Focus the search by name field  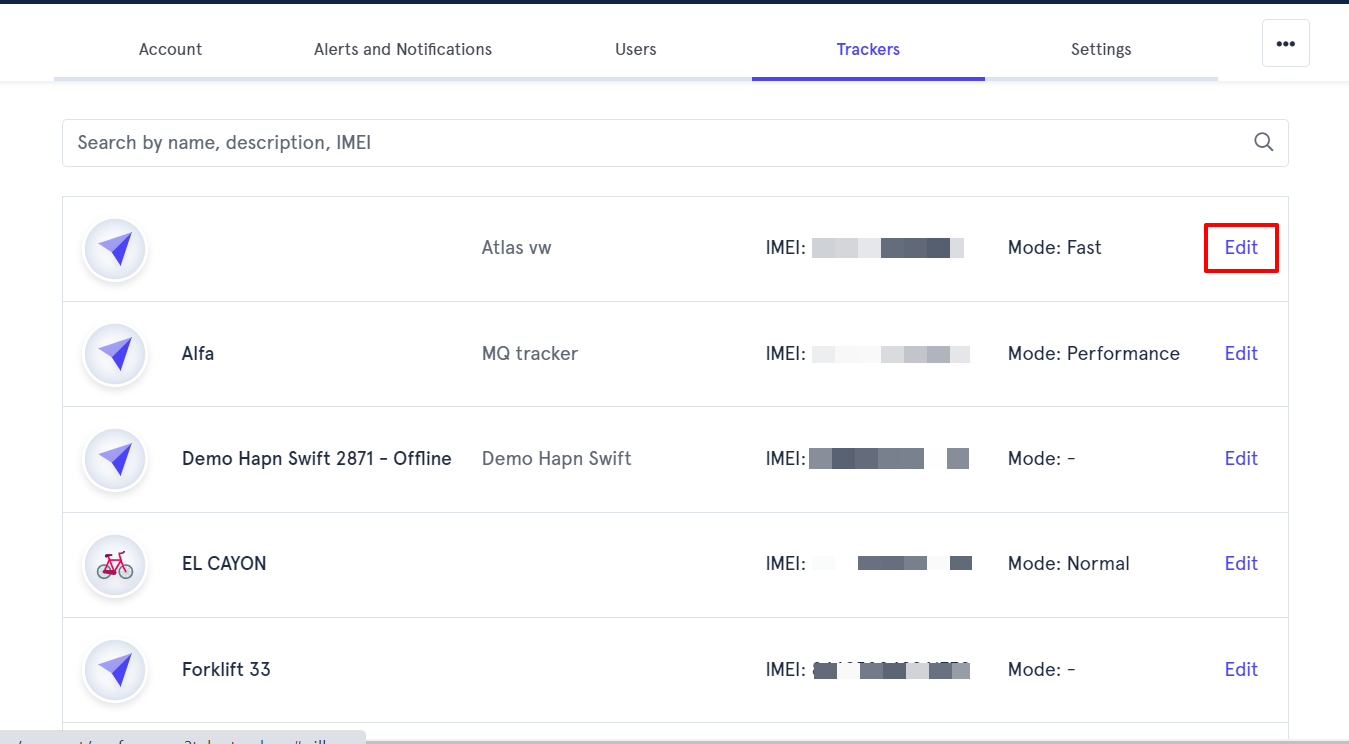pos(675,143)
